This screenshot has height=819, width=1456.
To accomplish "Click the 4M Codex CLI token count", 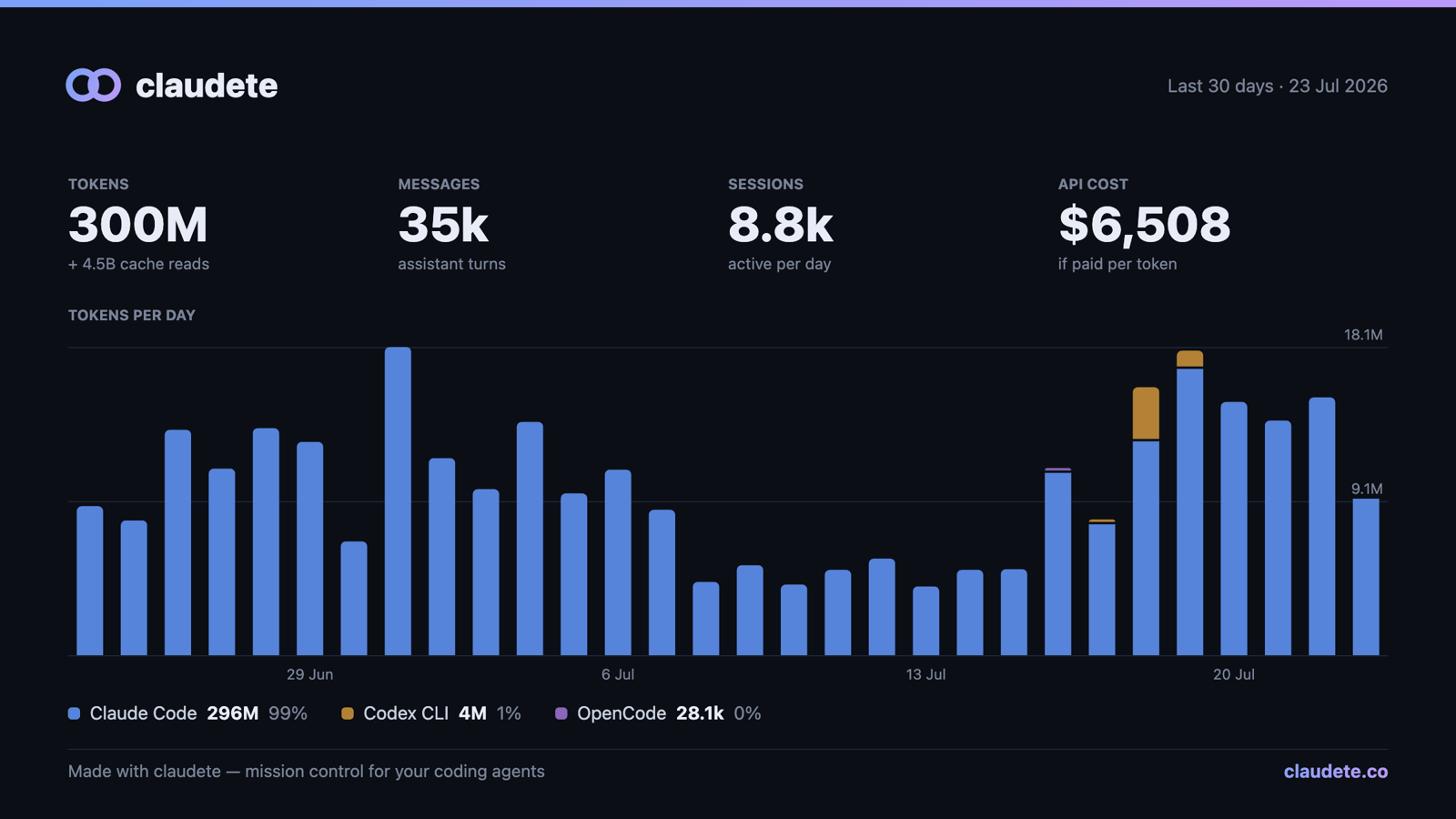I will click(x=472, y=713).
